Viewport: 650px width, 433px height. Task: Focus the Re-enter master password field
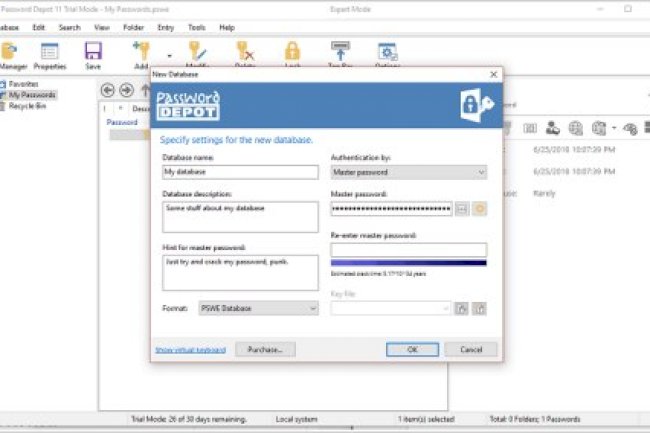[409, 249]
